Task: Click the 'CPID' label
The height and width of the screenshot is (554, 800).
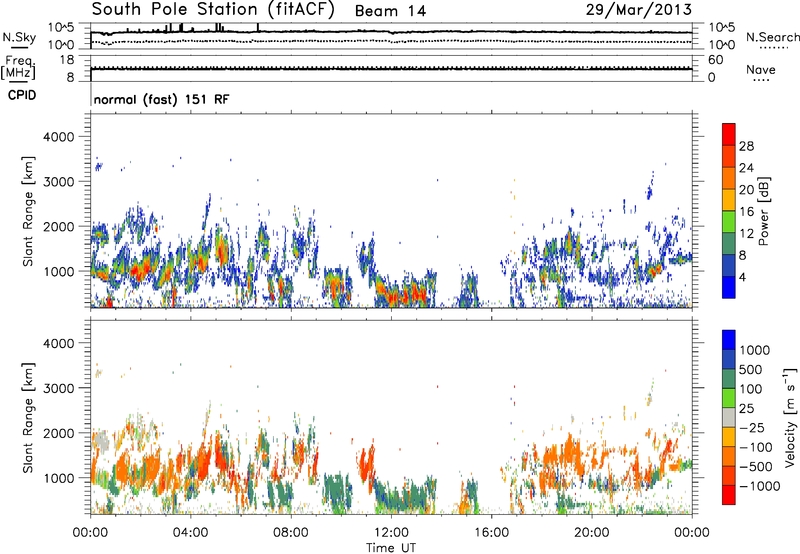Action: click(x=22, y=95)
